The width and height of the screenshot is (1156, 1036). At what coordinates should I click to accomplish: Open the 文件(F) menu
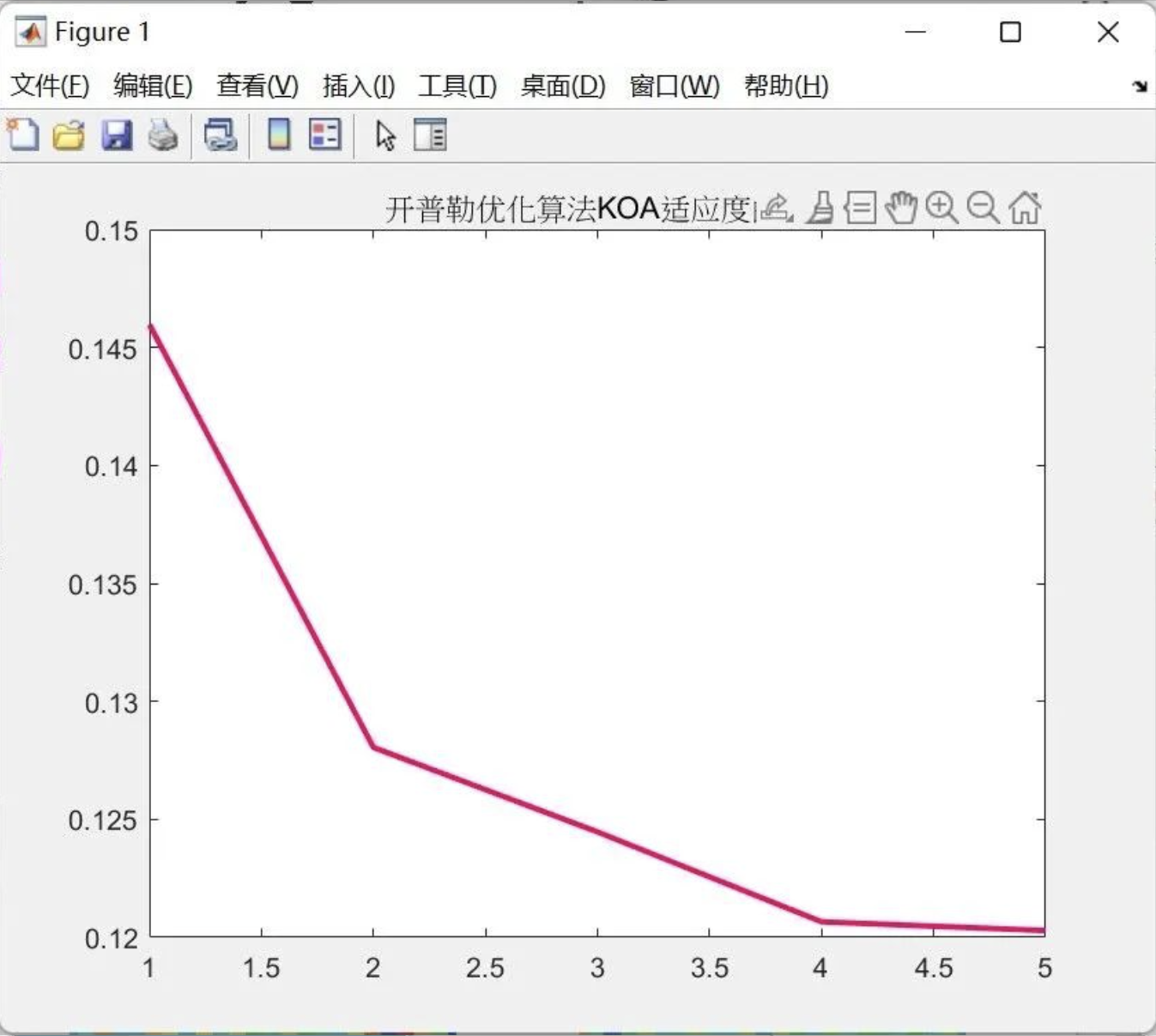[49, 86]
